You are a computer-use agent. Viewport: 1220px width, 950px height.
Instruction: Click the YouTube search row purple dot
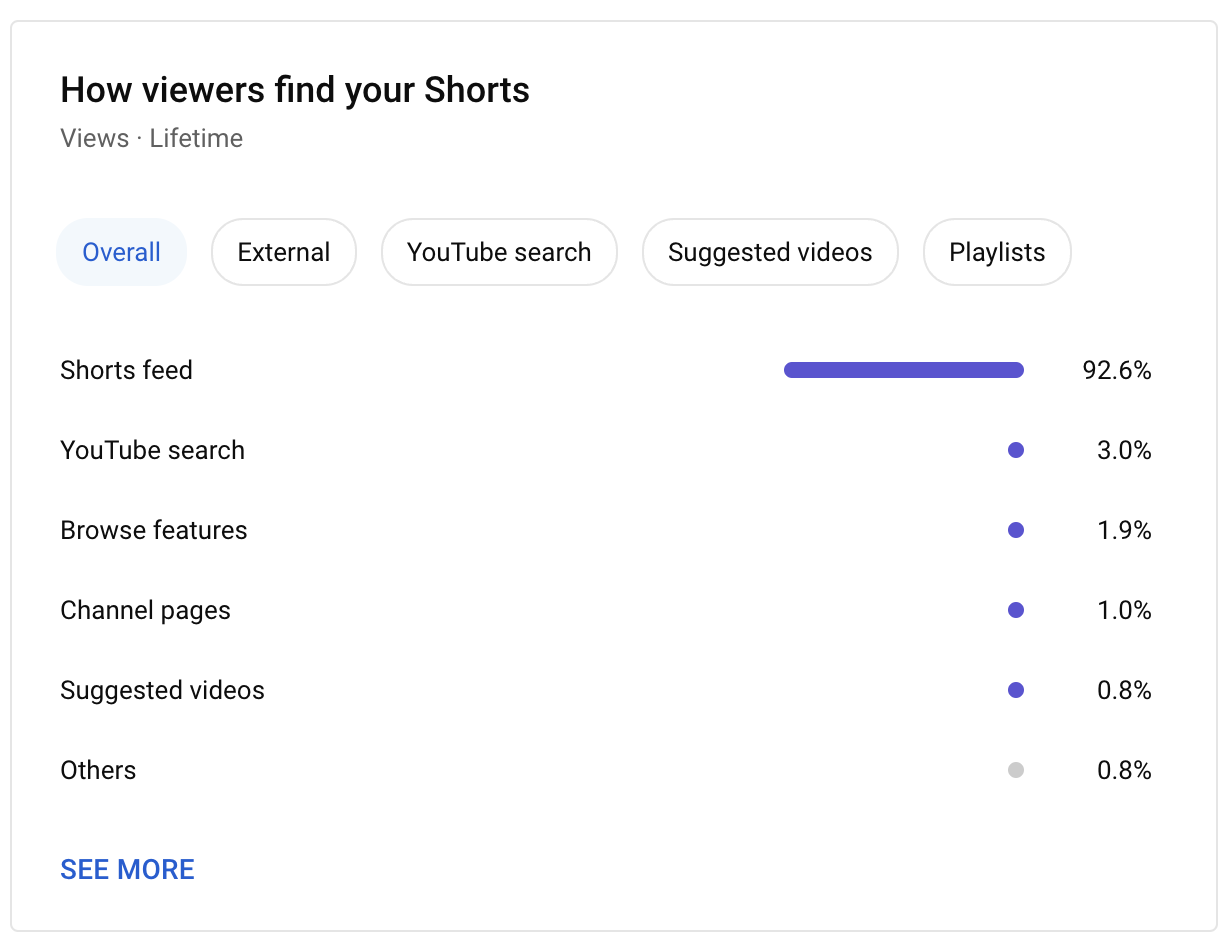(x=1016, y=450)
